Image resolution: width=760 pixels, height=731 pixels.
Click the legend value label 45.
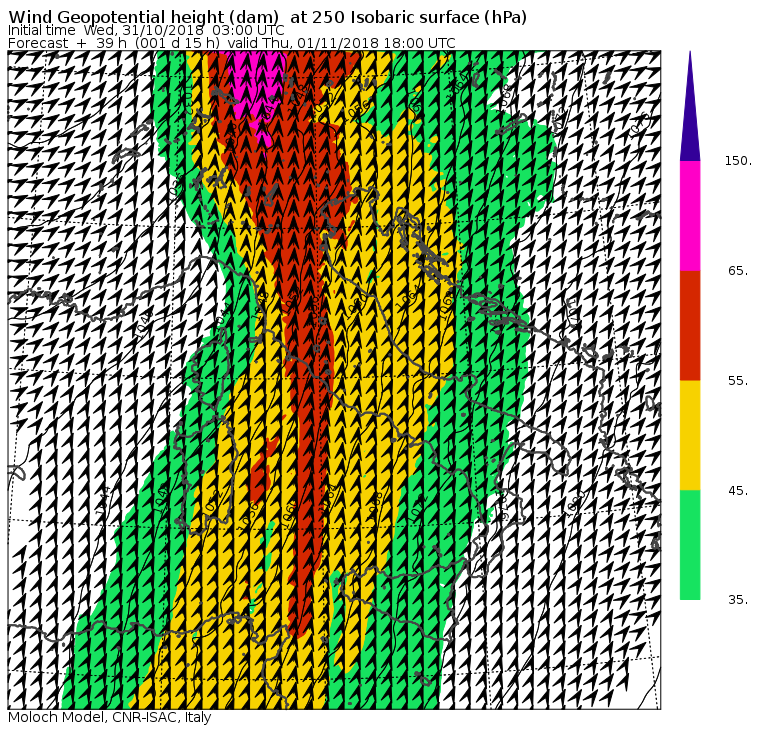point(738,491)
